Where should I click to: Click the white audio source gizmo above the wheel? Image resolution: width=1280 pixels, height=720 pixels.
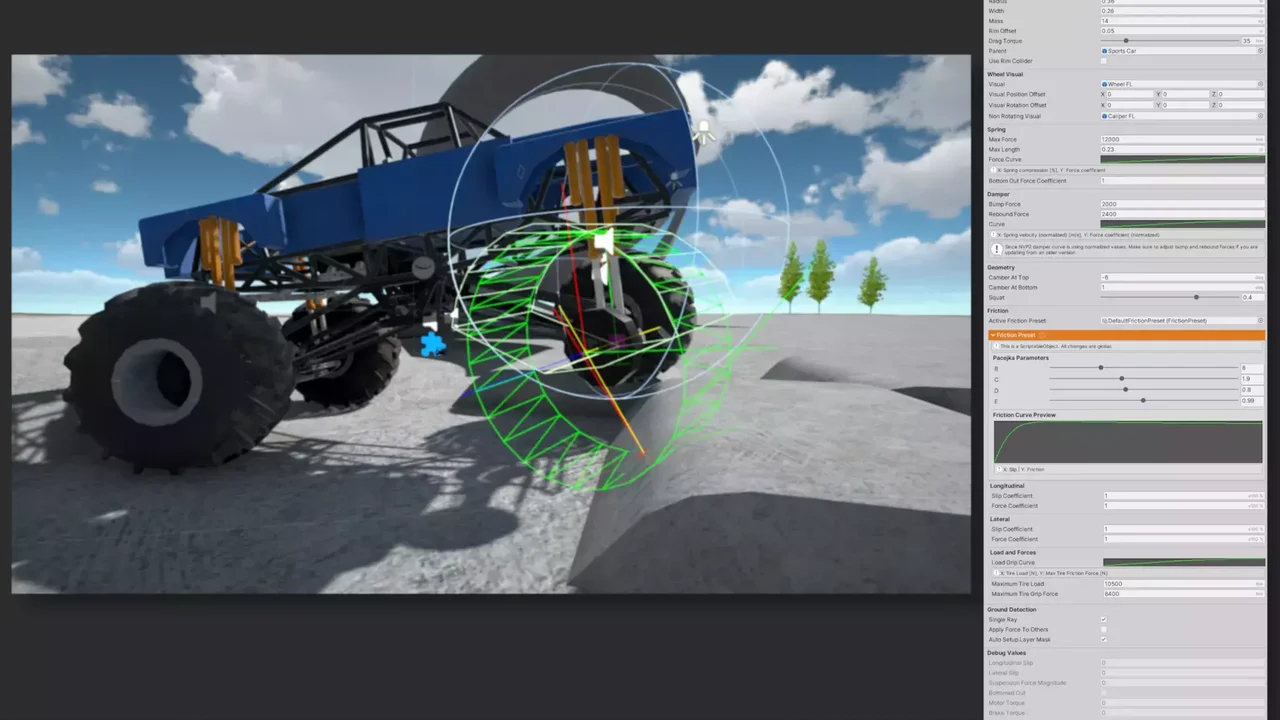pos(604,243)
